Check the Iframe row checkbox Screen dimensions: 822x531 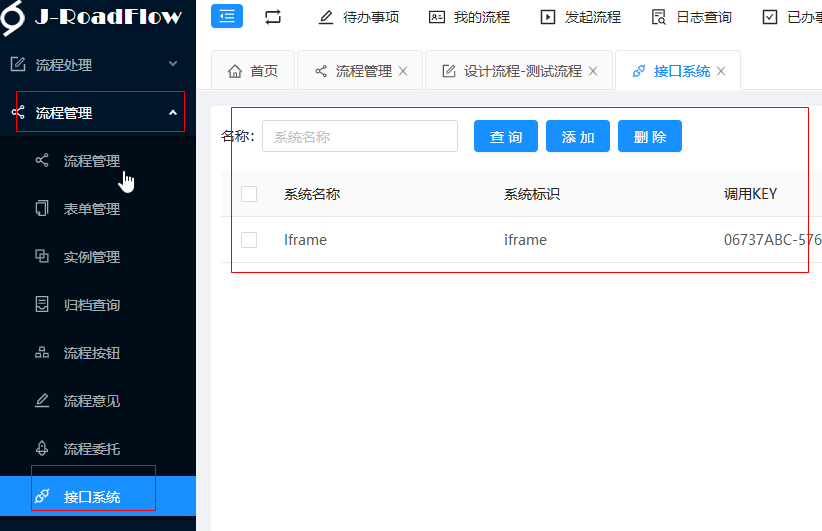click(249, 240)
